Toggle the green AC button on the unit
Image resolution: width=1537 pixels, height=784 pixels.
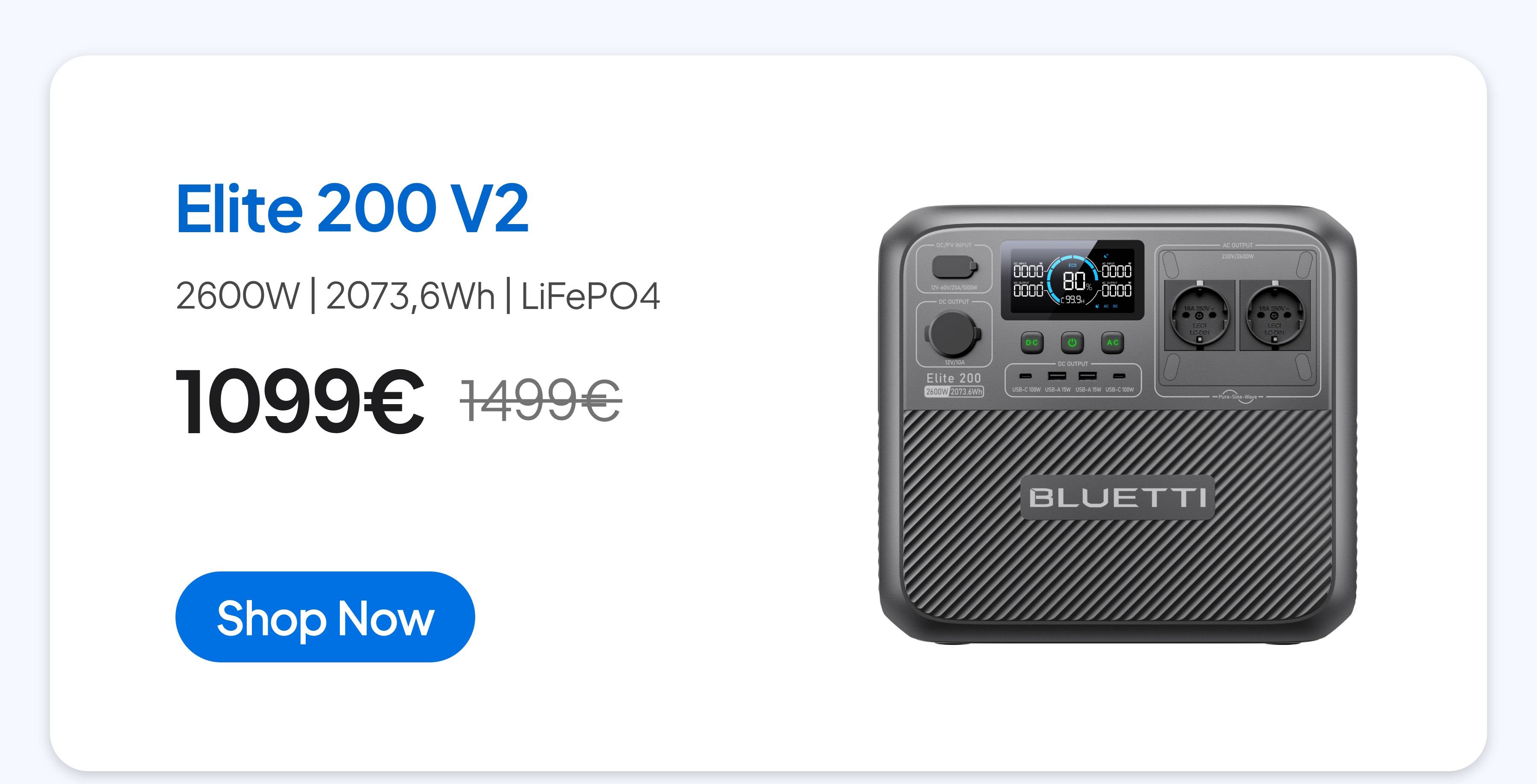pos(1113,342)
